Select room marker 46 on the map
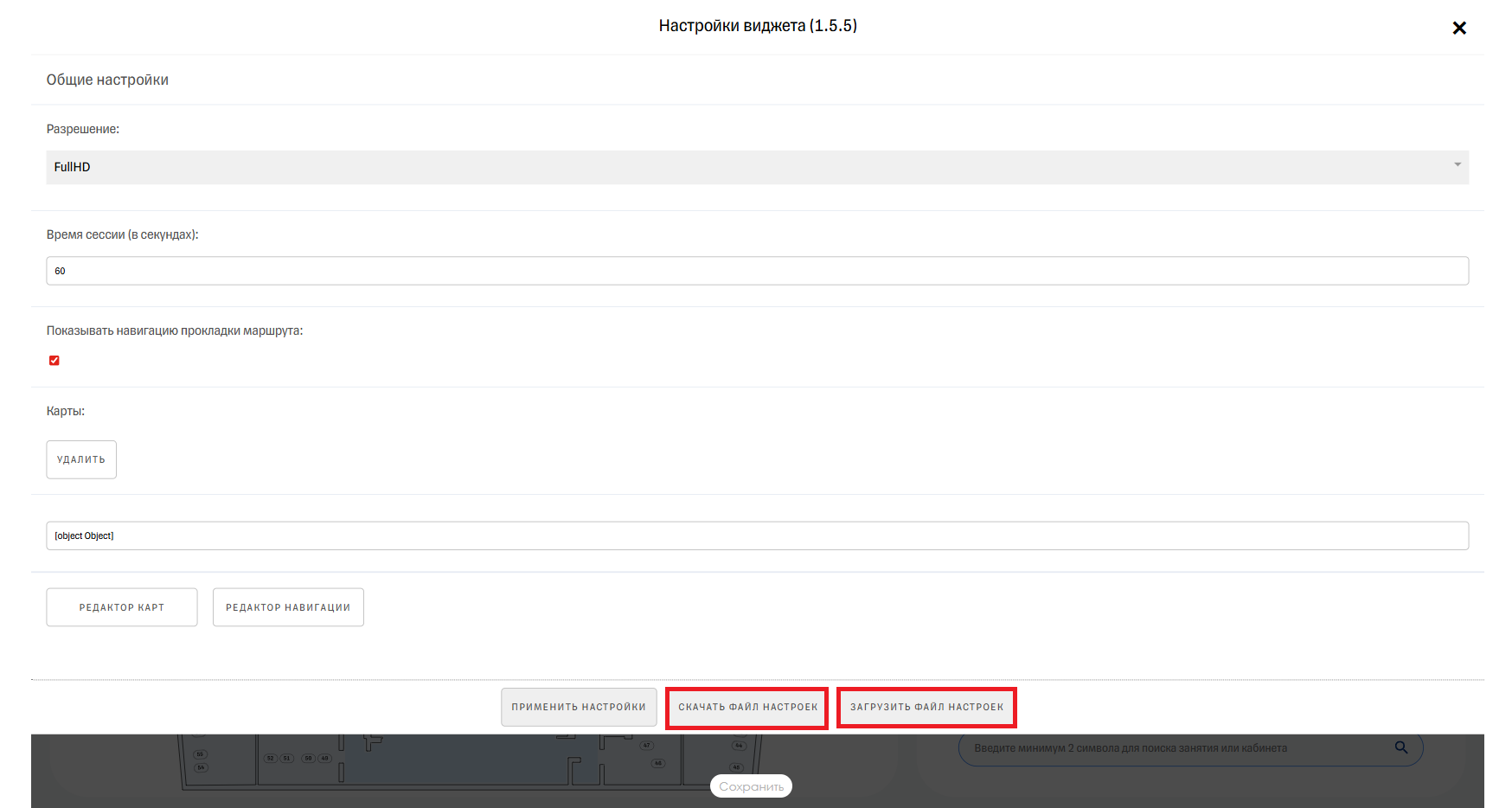Viewport: 1512px width, 808px height. 658,763
